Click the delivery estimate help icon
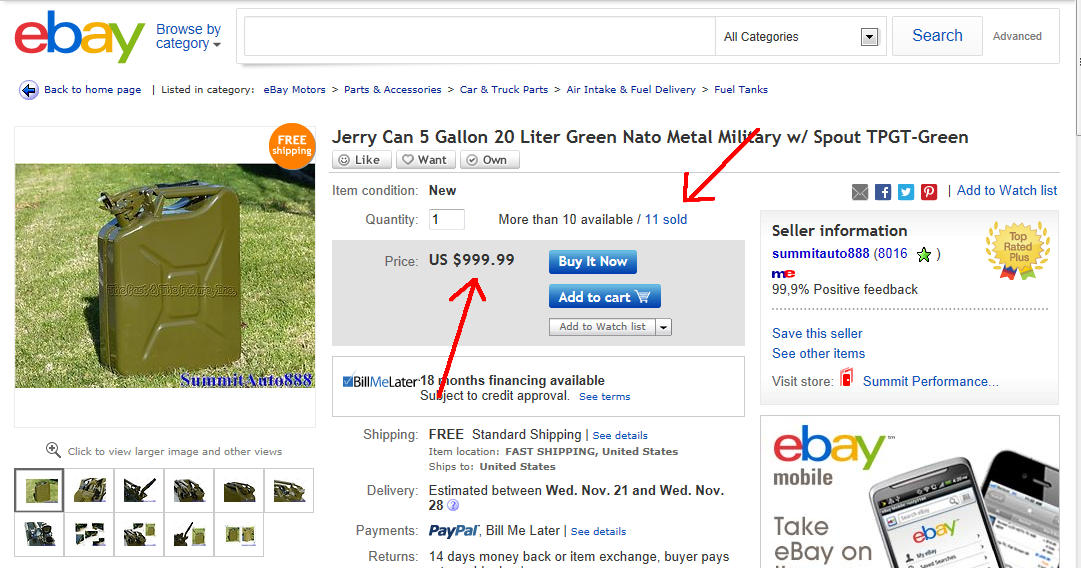Viewport: 1081px width, 568px height. (453, 506)
